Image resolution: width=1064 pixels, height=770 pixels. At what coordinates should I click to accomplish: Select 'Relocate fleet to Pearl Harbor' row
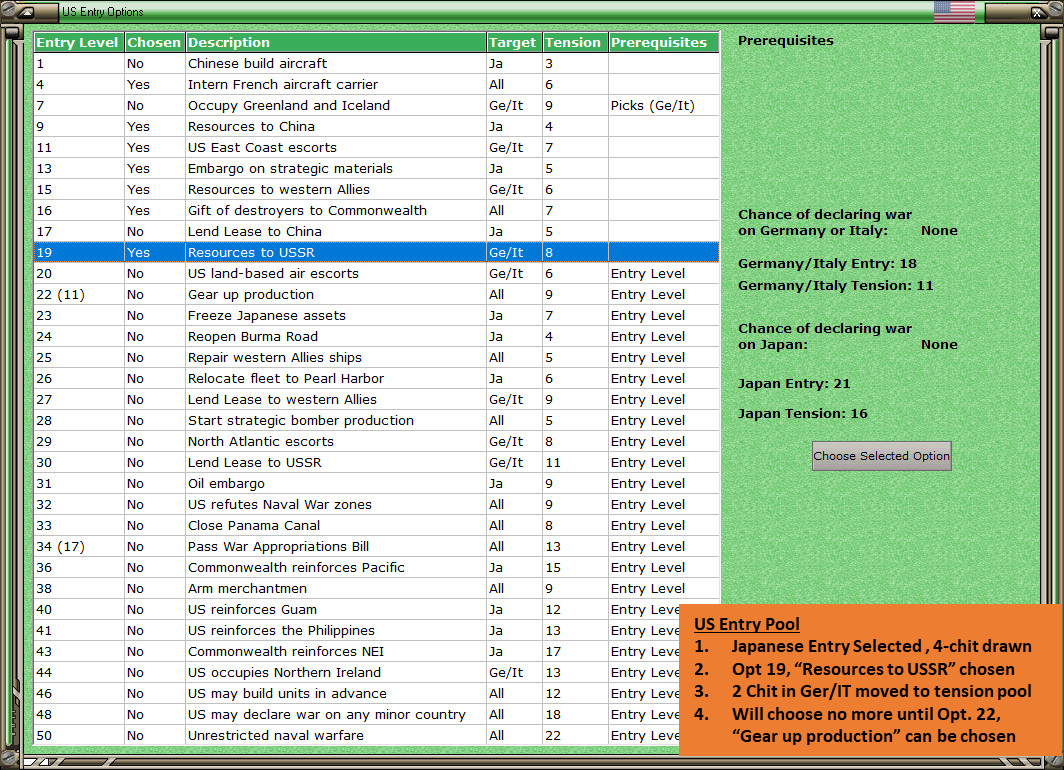377,379
